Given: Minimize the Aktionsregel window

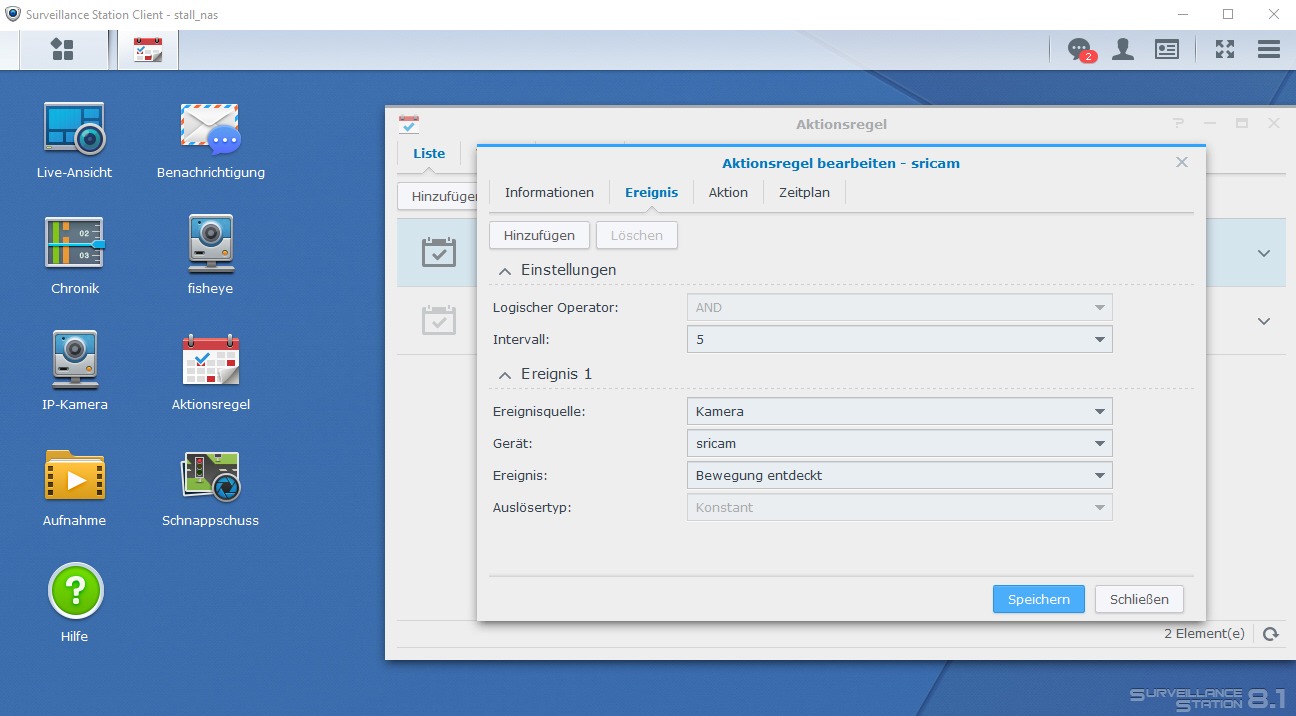Looking at the screenshot, I should [x=1210, y=123].
